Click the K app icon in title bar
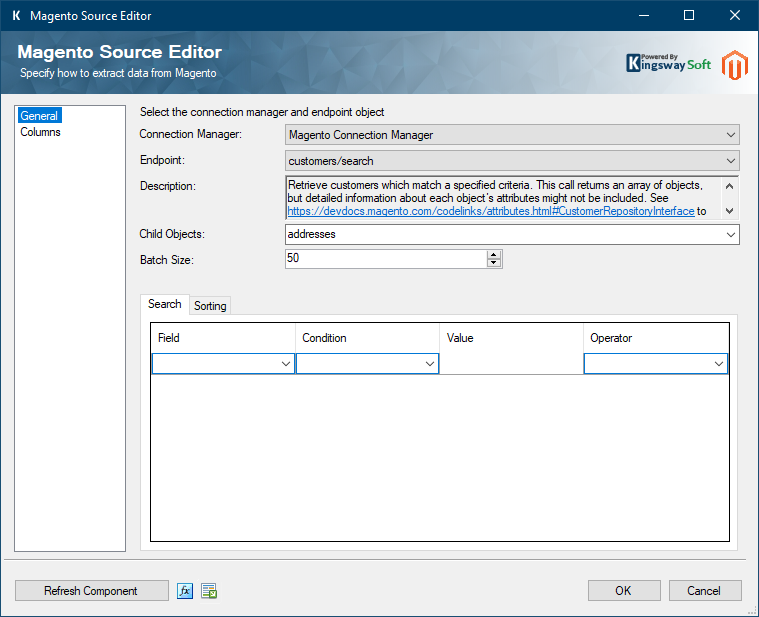 click(x=15, y=16)
